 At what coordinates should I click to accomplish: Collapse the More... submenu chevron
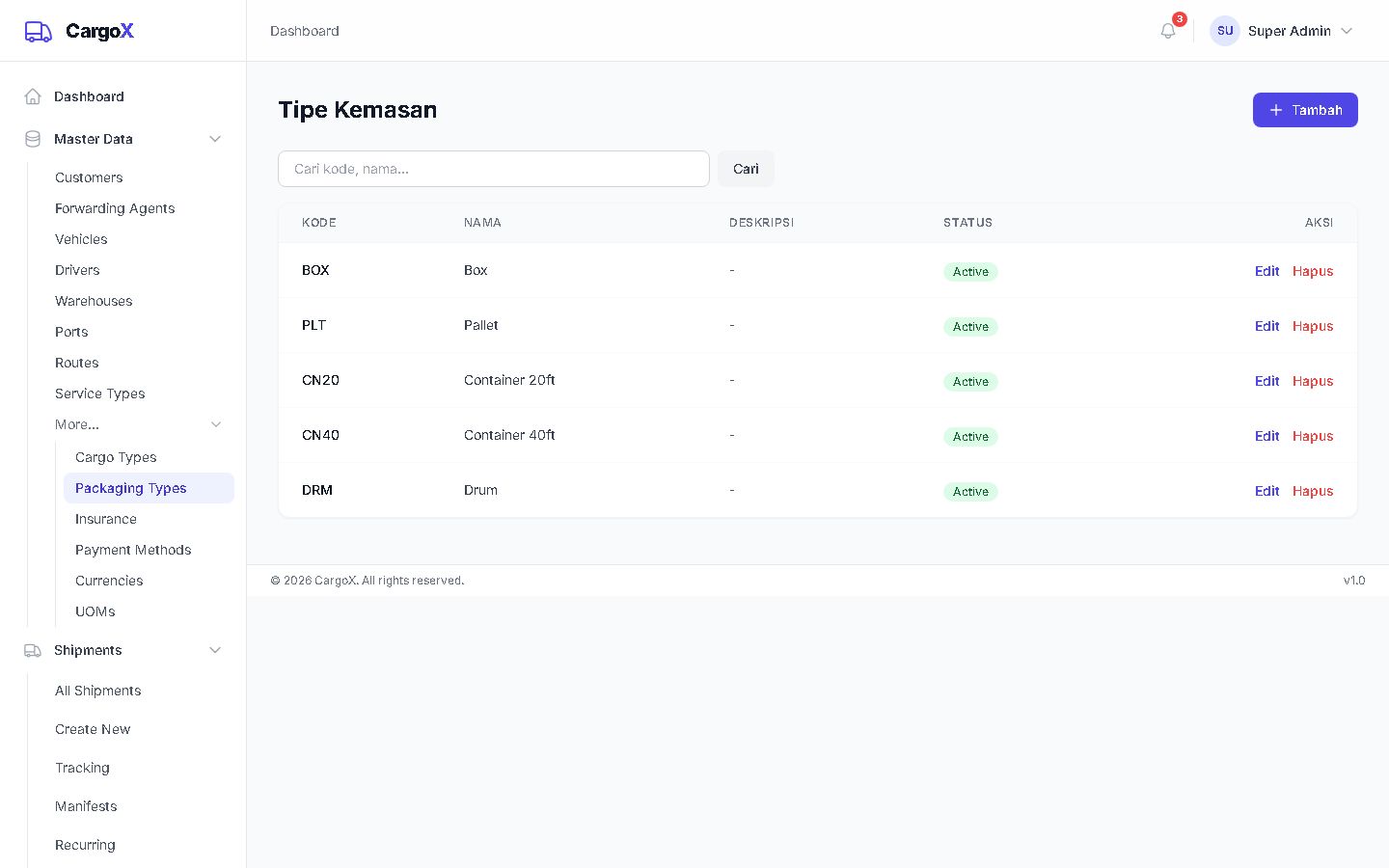[x=216, y=424]
